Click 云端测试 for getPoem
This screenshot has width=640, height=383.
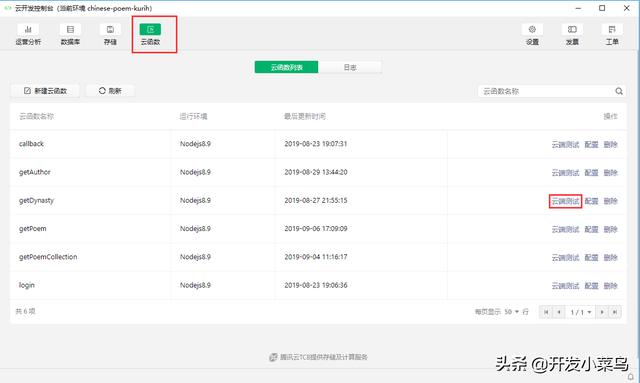(565, 229)
